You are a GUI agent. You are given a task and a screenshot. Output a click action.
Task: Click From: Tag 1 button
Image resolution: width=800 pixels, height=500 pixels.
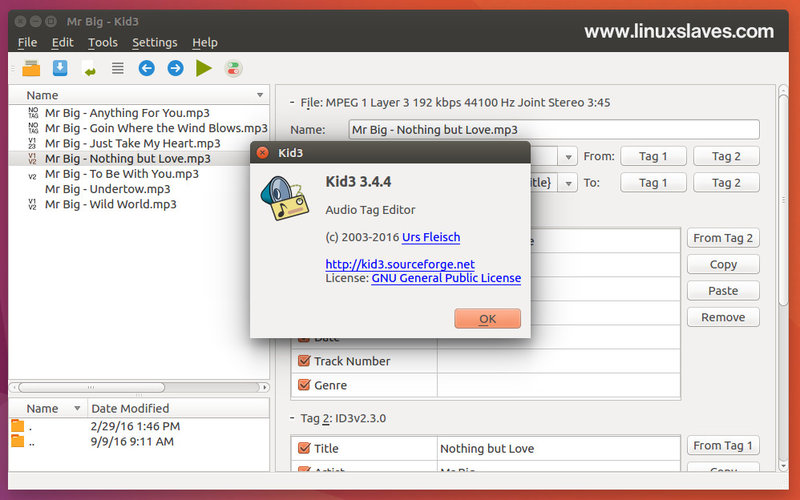[x=653, y=157]
